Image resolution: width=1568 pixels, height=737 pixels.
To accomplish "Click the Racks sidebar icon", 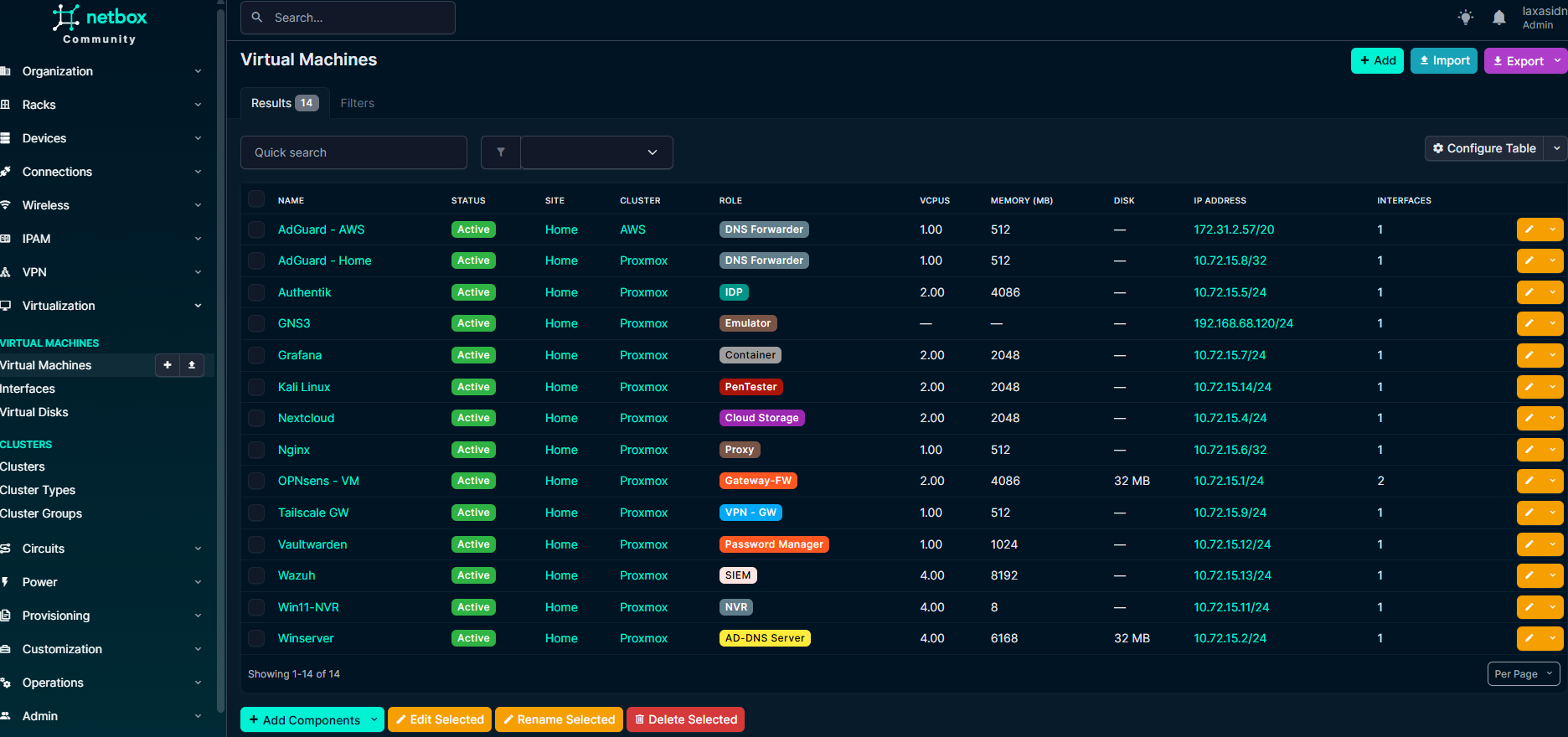I will 5,105.
